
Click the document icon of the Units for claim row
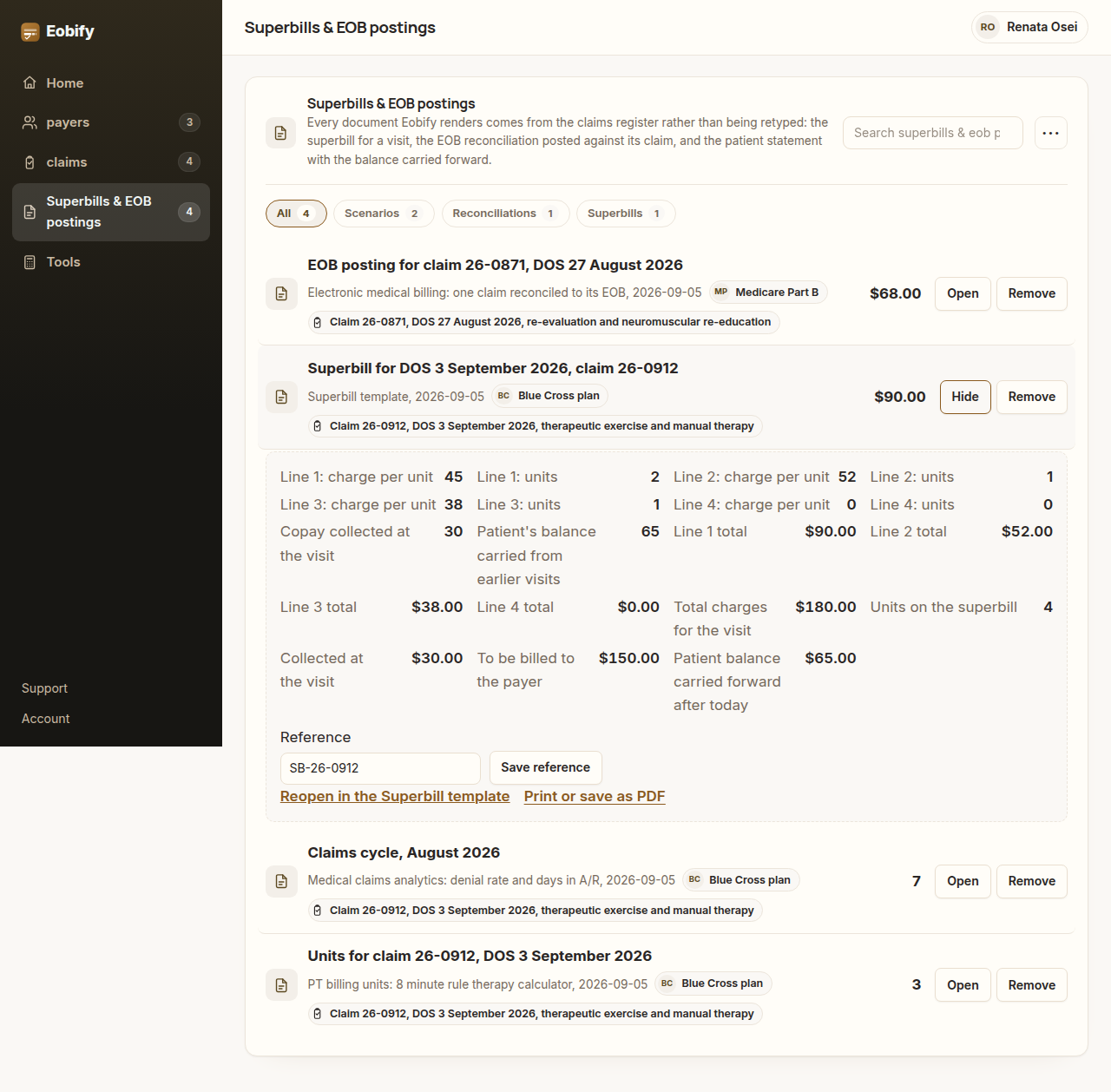point(281,985)
